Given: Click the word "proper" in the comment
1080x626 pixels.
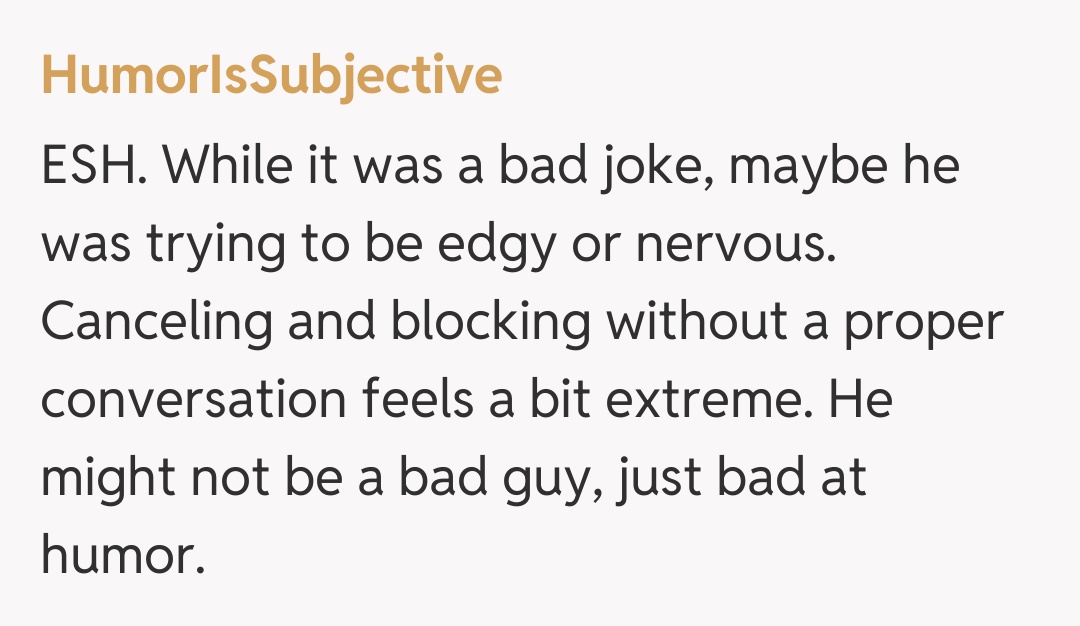Looking at the screenshot, I should 923,323.
